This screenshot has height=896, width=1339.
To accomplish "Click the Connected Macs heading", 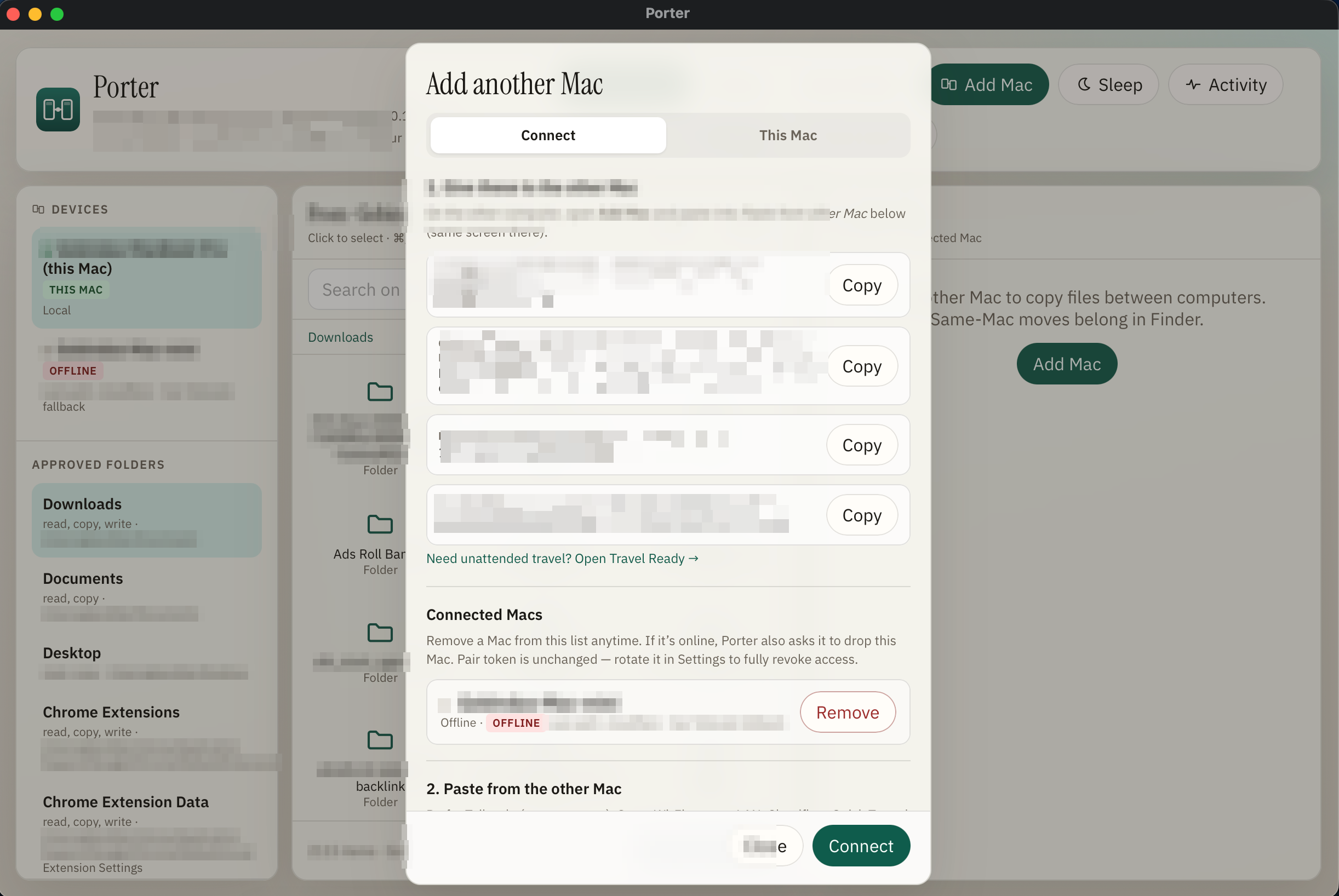I will [484, 614].
